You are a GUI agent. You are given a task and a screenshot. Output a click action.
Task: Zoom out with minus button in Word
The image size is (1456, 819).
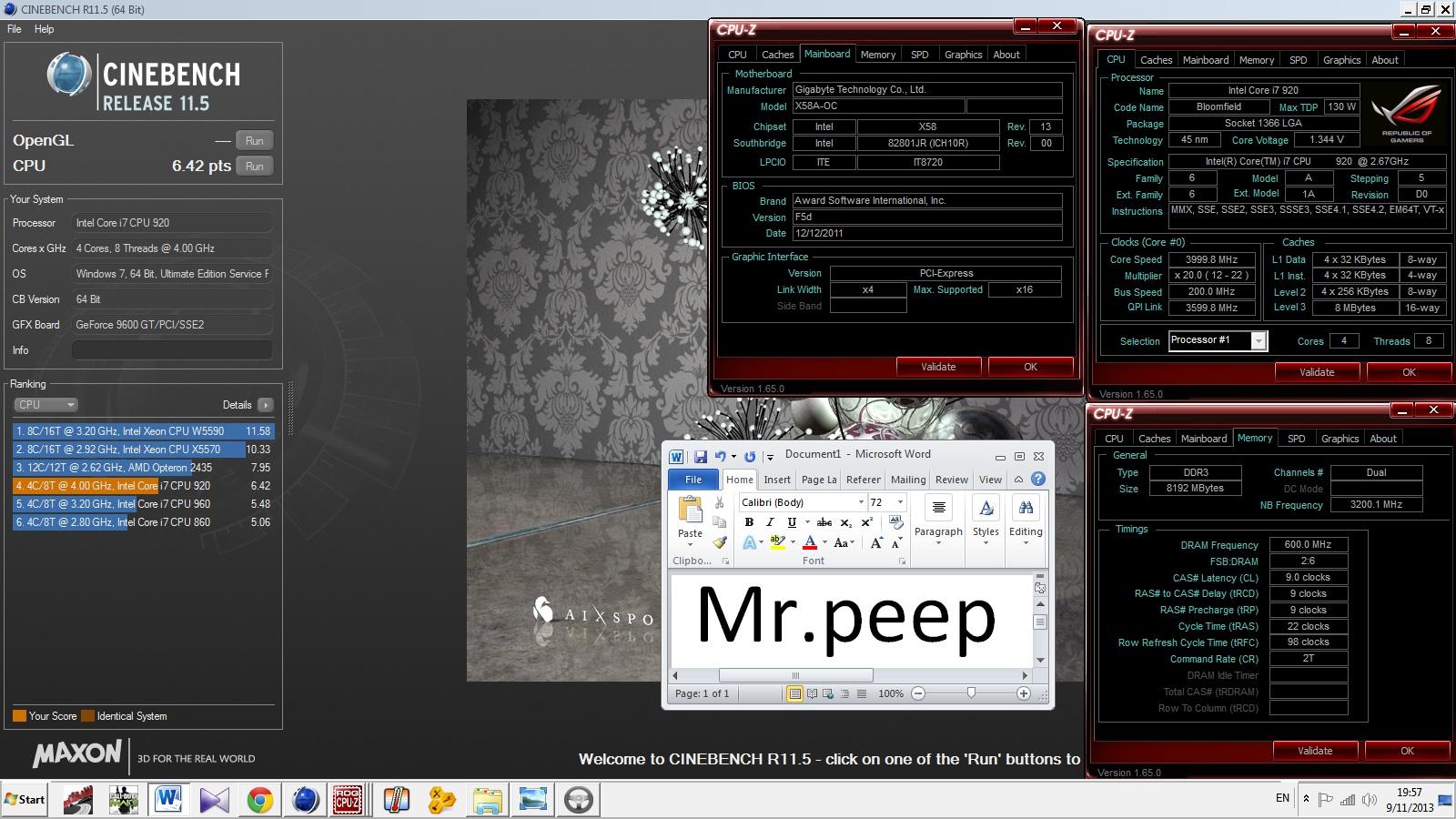coord(918,693)
